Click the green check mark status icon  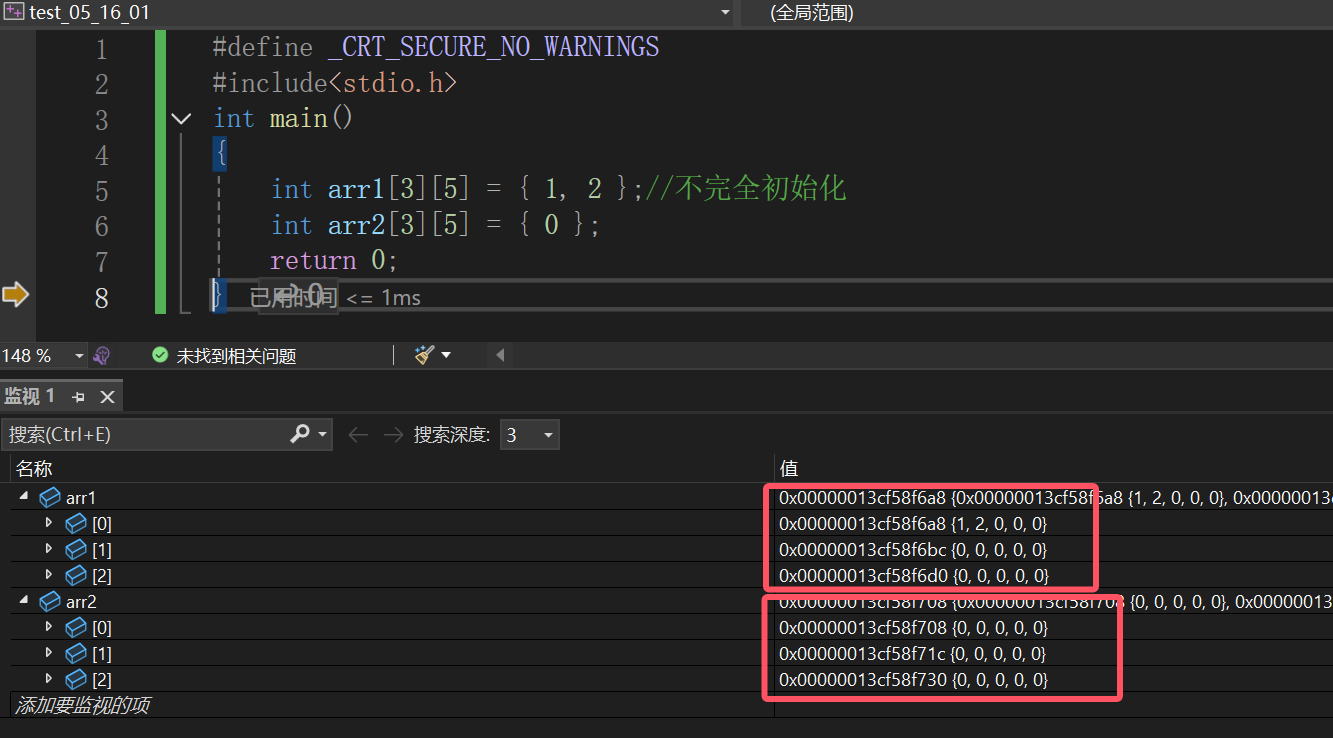tap(159, 355)
